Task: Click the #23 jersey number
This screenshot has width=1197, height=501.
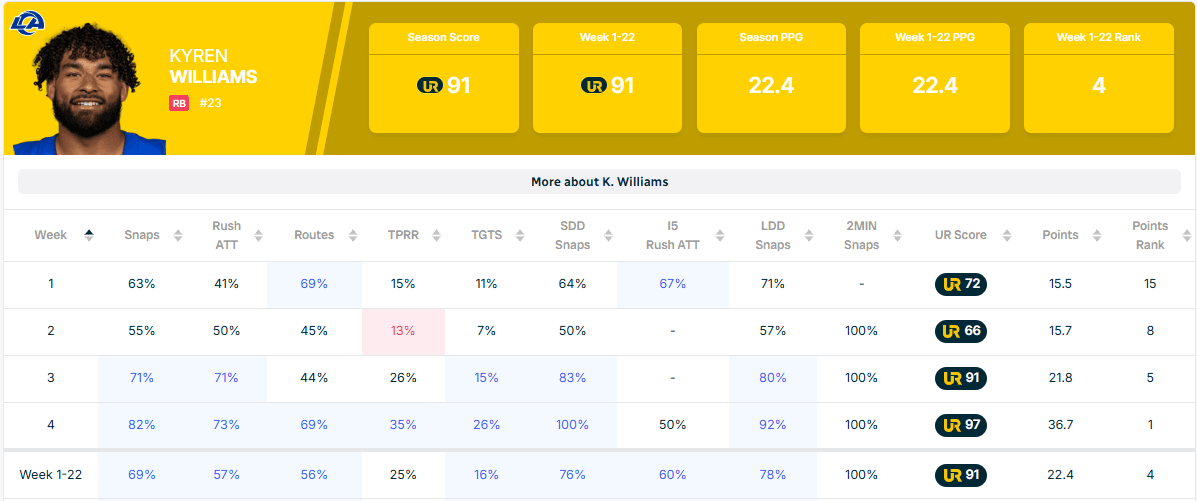Action: pyautogui.click(x=210, y=102)
